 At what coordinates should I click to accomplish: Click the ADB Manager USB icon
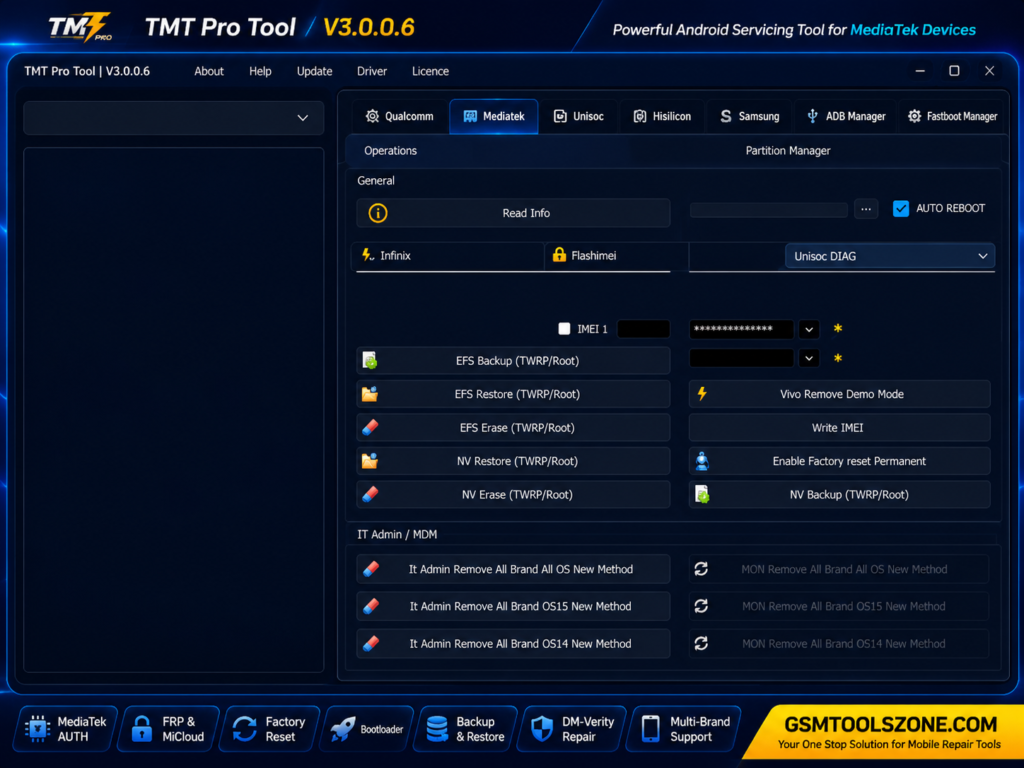click(x=812, y=116)
